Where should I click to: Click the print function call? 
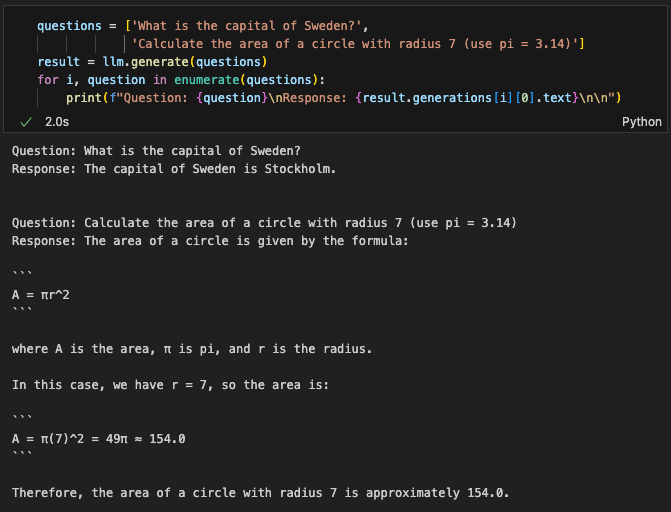(x=84, y=98)
